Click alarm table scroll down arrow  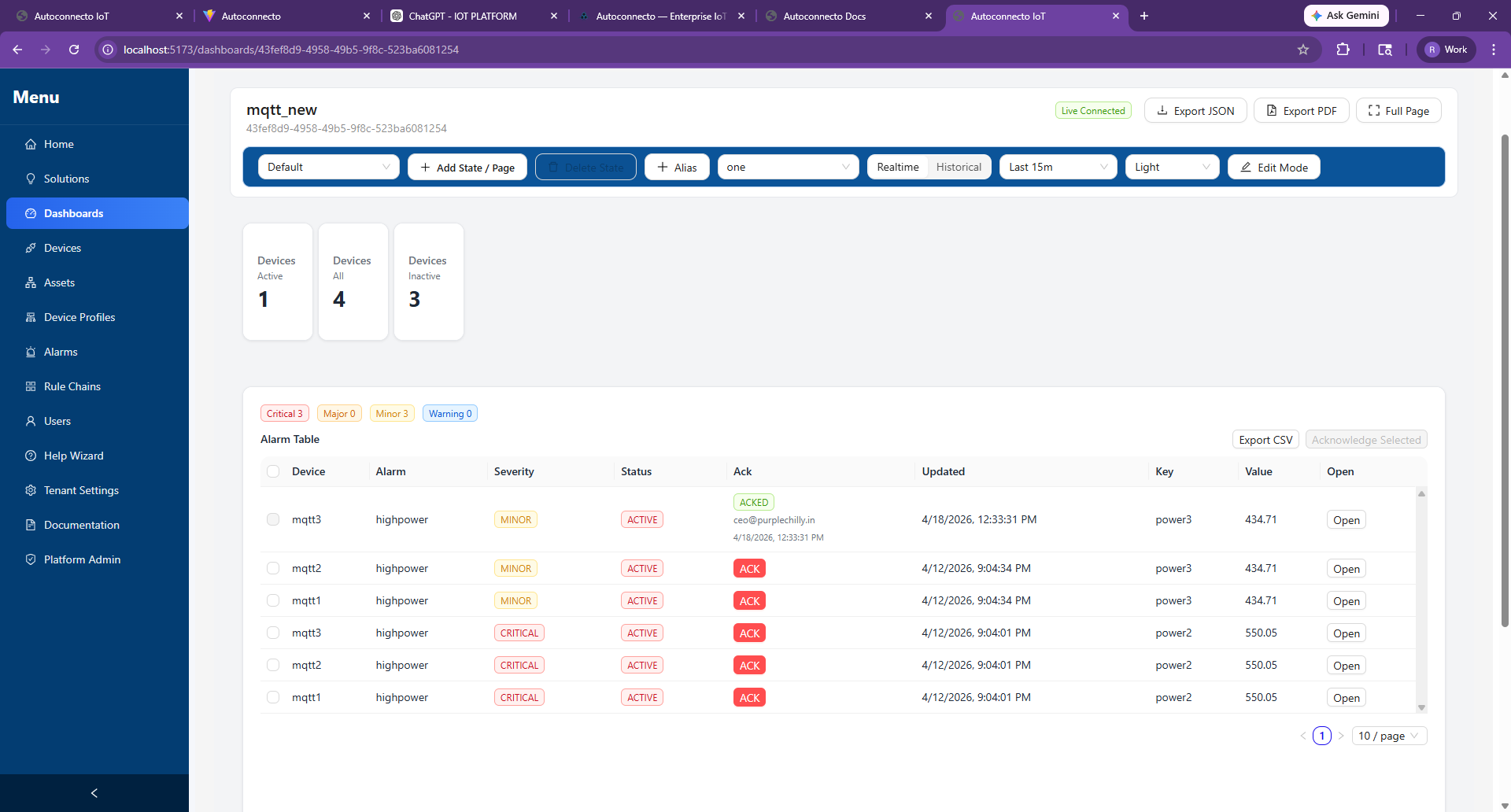point(1421,707)
